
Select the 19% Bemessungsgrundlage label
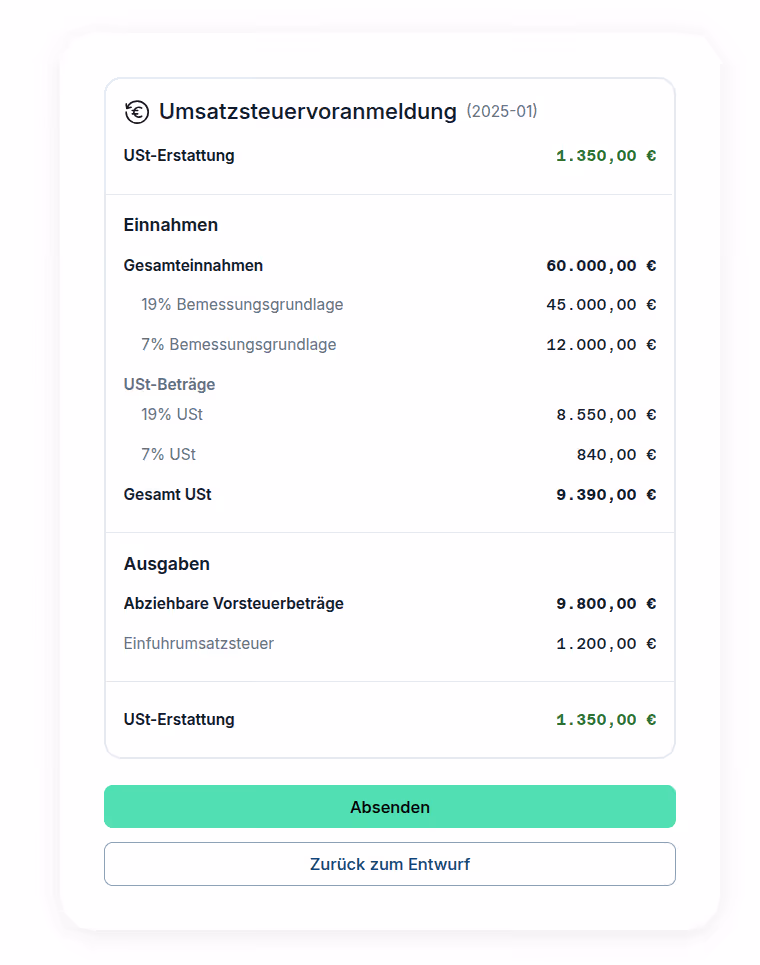[242, 305]
